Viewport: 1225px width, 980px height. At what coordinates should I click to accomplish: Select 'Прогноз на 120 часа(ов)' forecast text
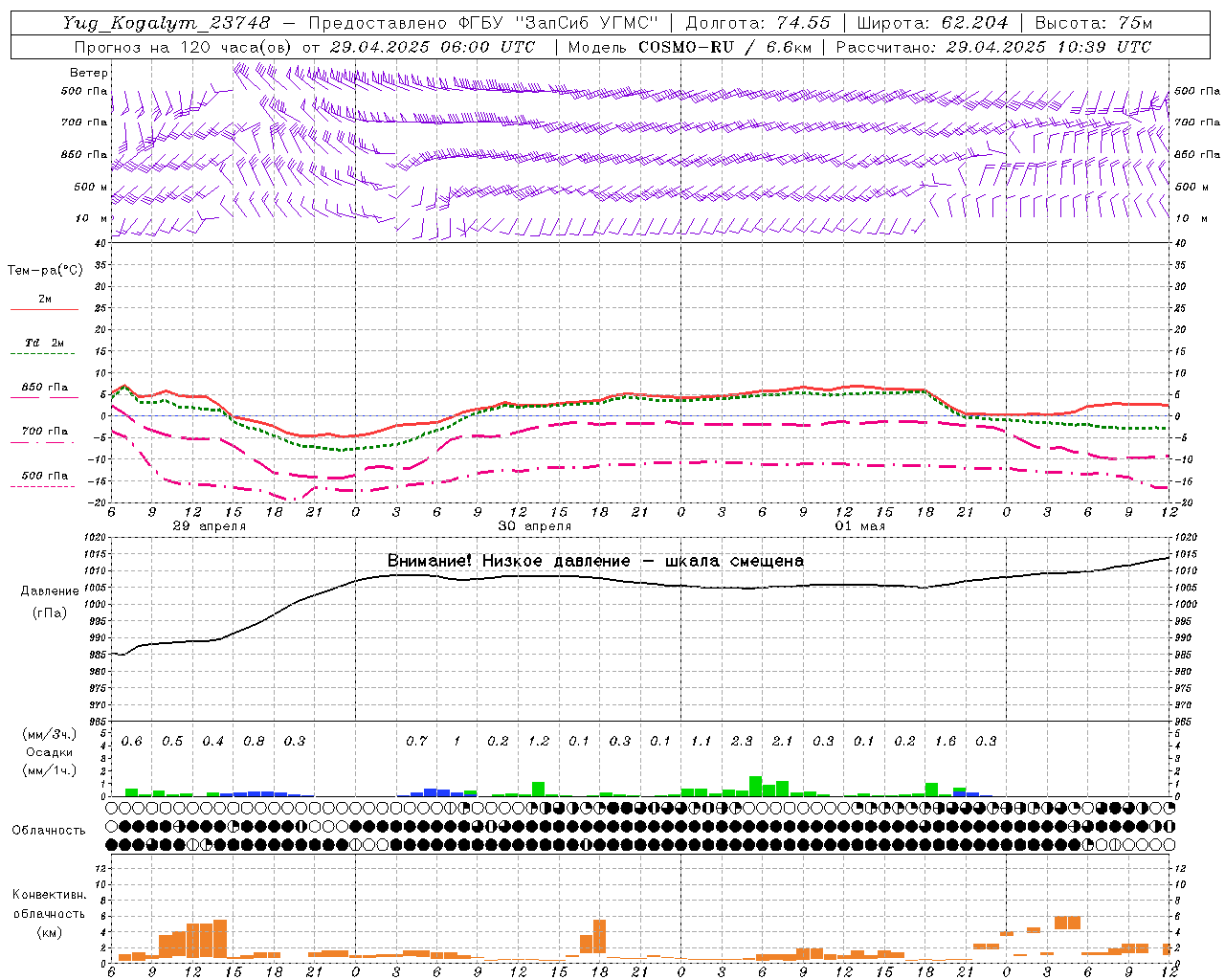(x=184, y=47)
